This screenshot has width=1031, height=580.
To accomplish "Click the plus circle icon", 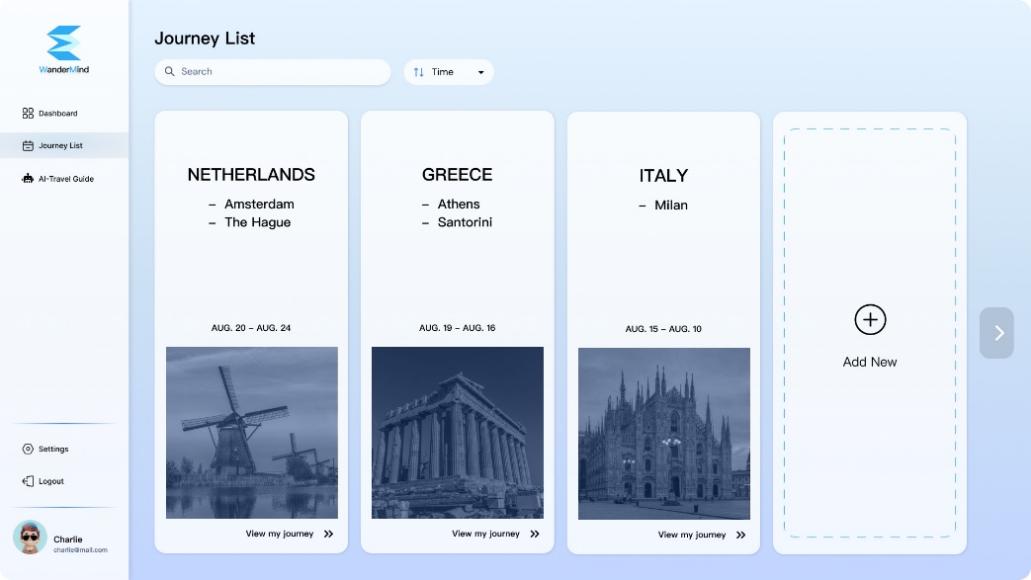I will pyautogui.click(x=870, y=320).
